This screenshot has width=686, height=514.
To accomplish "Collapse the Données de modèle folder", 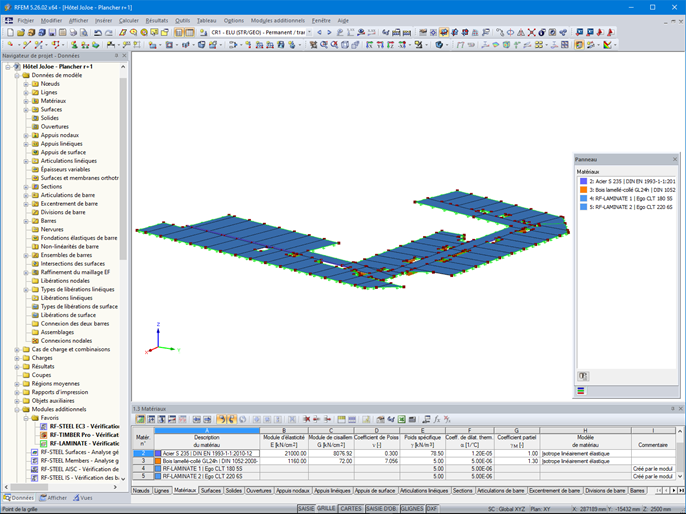I will pyautogui.click(x=17, y=75).
